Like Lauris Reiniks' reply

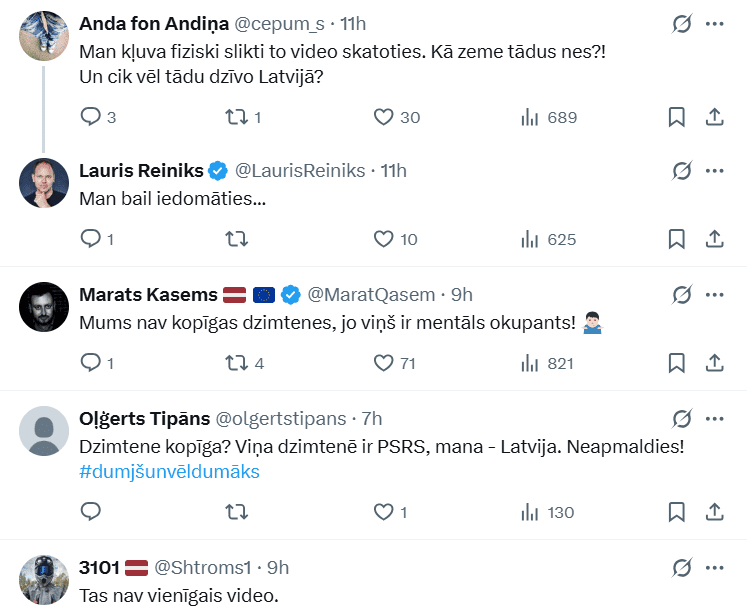383,239
